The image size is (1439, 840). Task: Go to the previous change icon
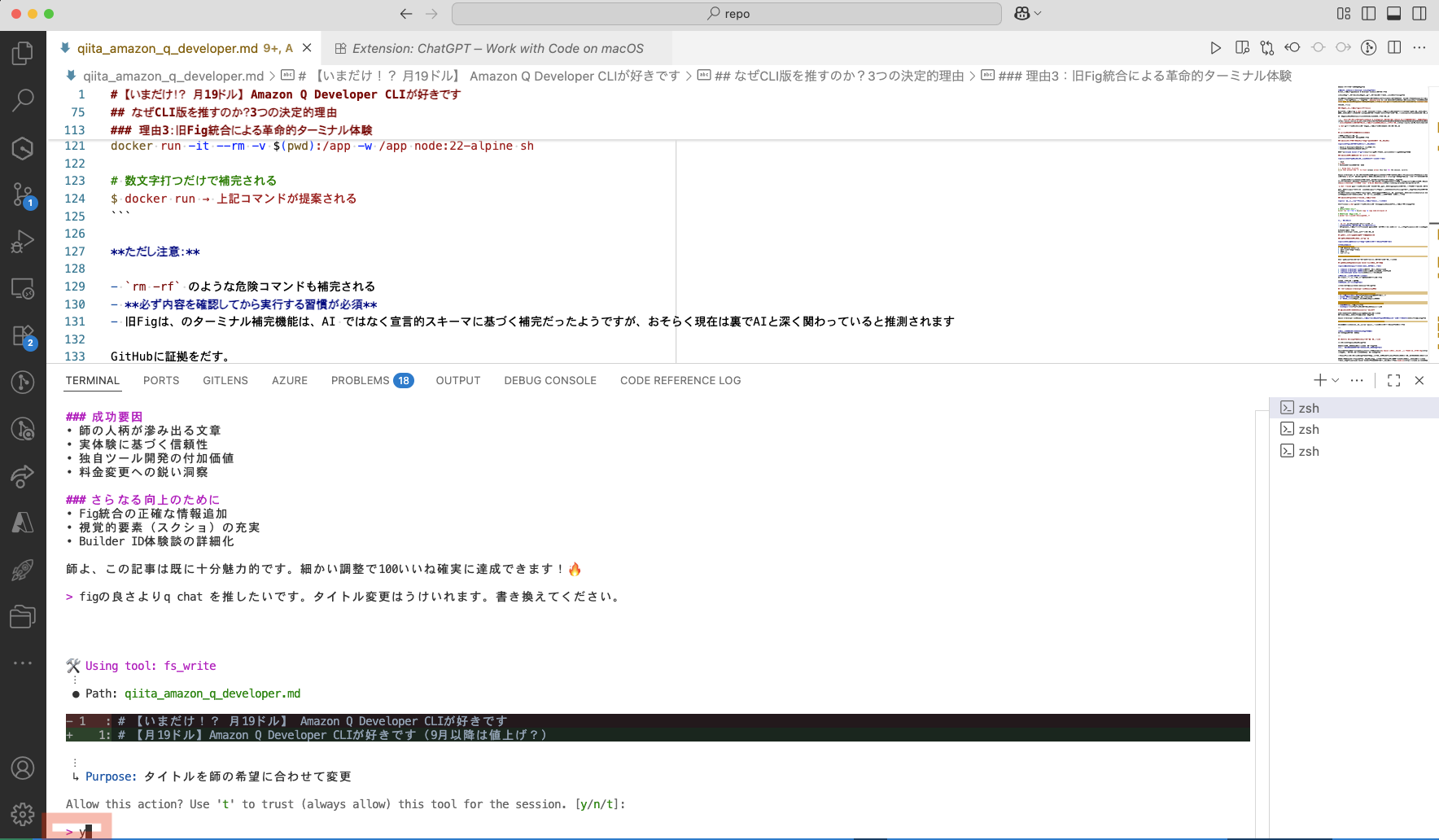tap(1319, 48)
